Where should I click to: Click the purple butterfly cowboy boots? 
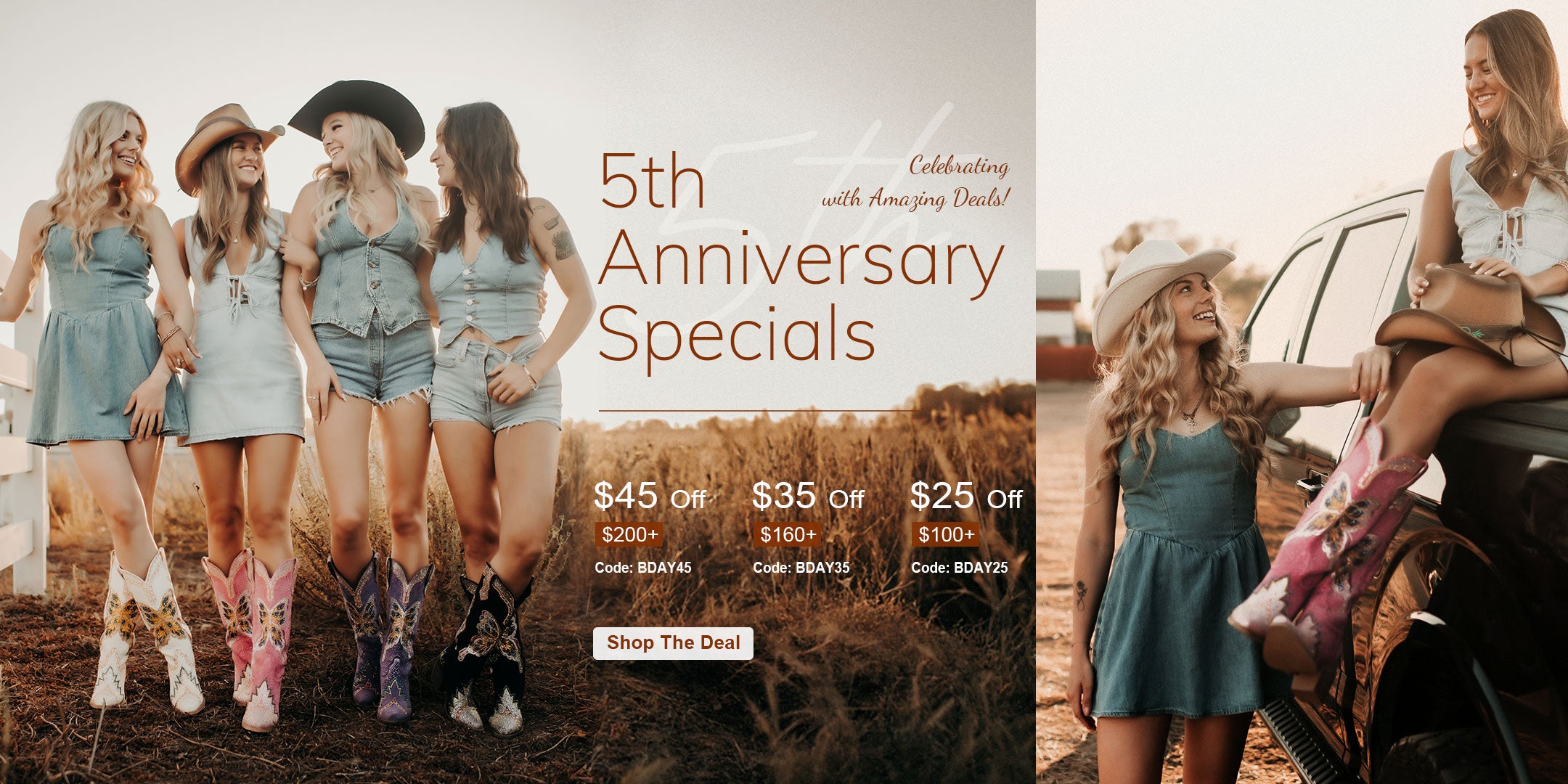click(x=380, y=637)
